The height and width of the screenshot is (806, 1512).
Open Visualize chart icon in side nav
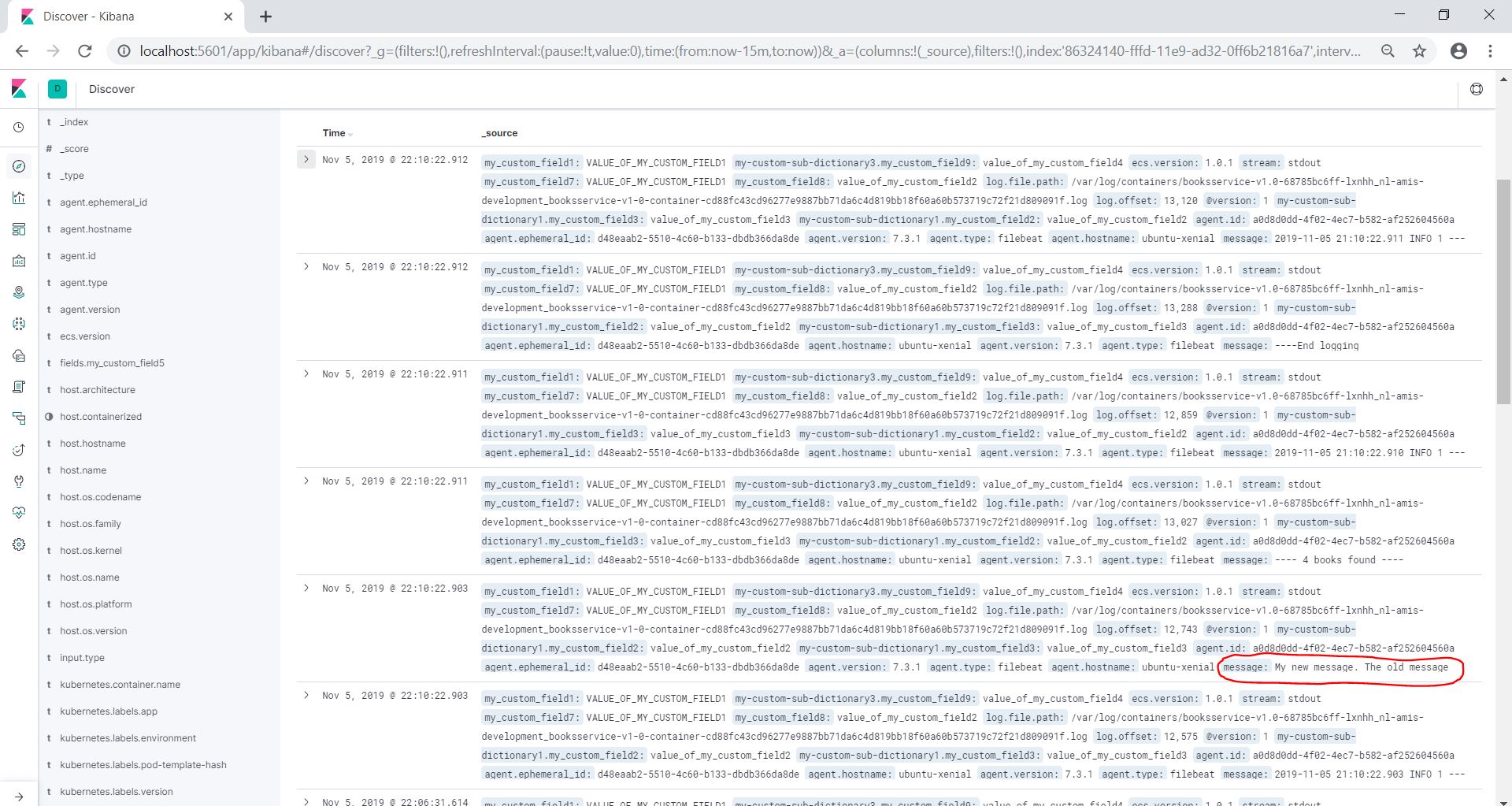pyautogui.click(x=19, y=198)
